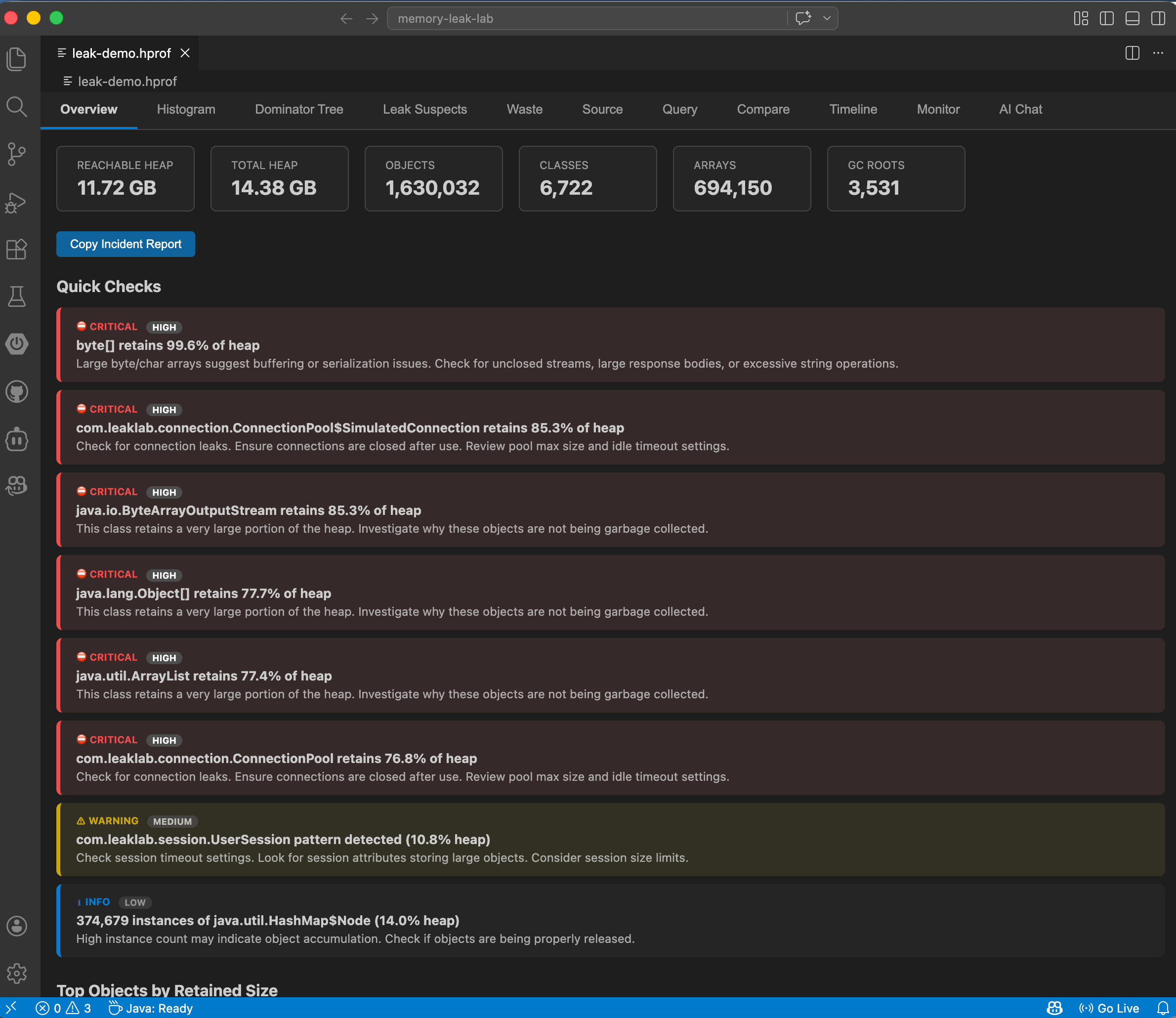
Task: Open the GitHub sidebar icon
Action: 16,392
